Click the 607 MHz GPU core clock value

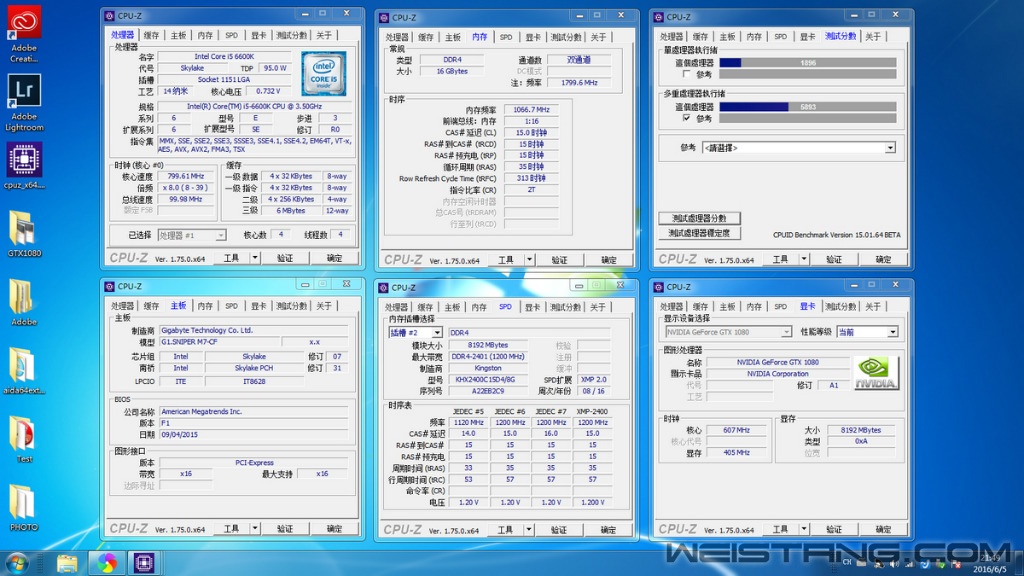(x=736, y=430)
